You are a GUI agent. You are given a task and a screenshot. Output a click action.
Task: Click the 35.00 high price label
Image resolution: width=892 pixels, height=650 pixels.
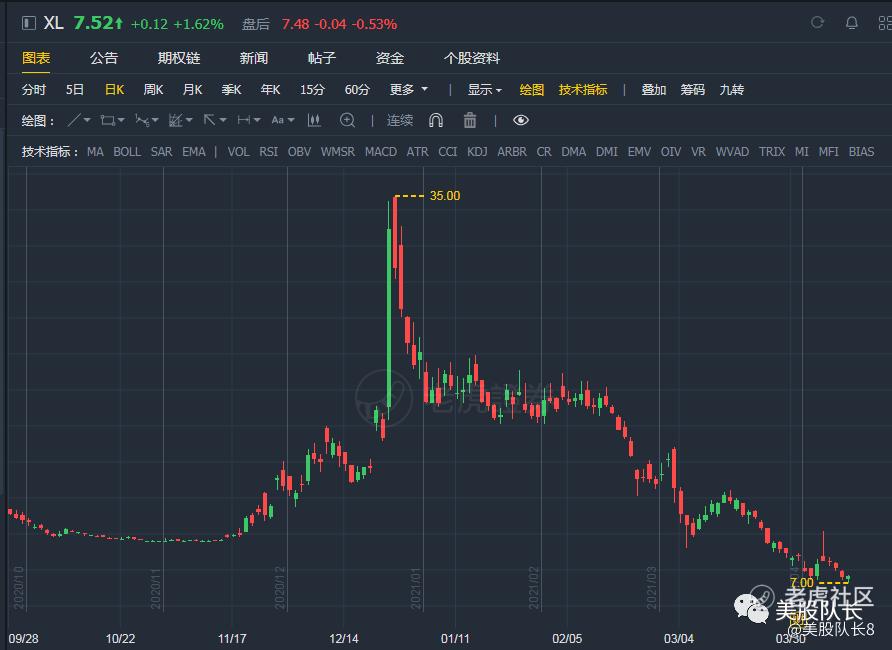[445, 196]
